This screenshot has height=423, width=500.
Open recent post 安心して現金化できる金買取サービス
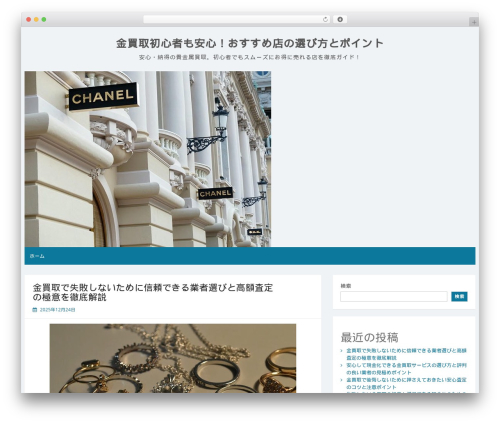click(x=406, y=369)
